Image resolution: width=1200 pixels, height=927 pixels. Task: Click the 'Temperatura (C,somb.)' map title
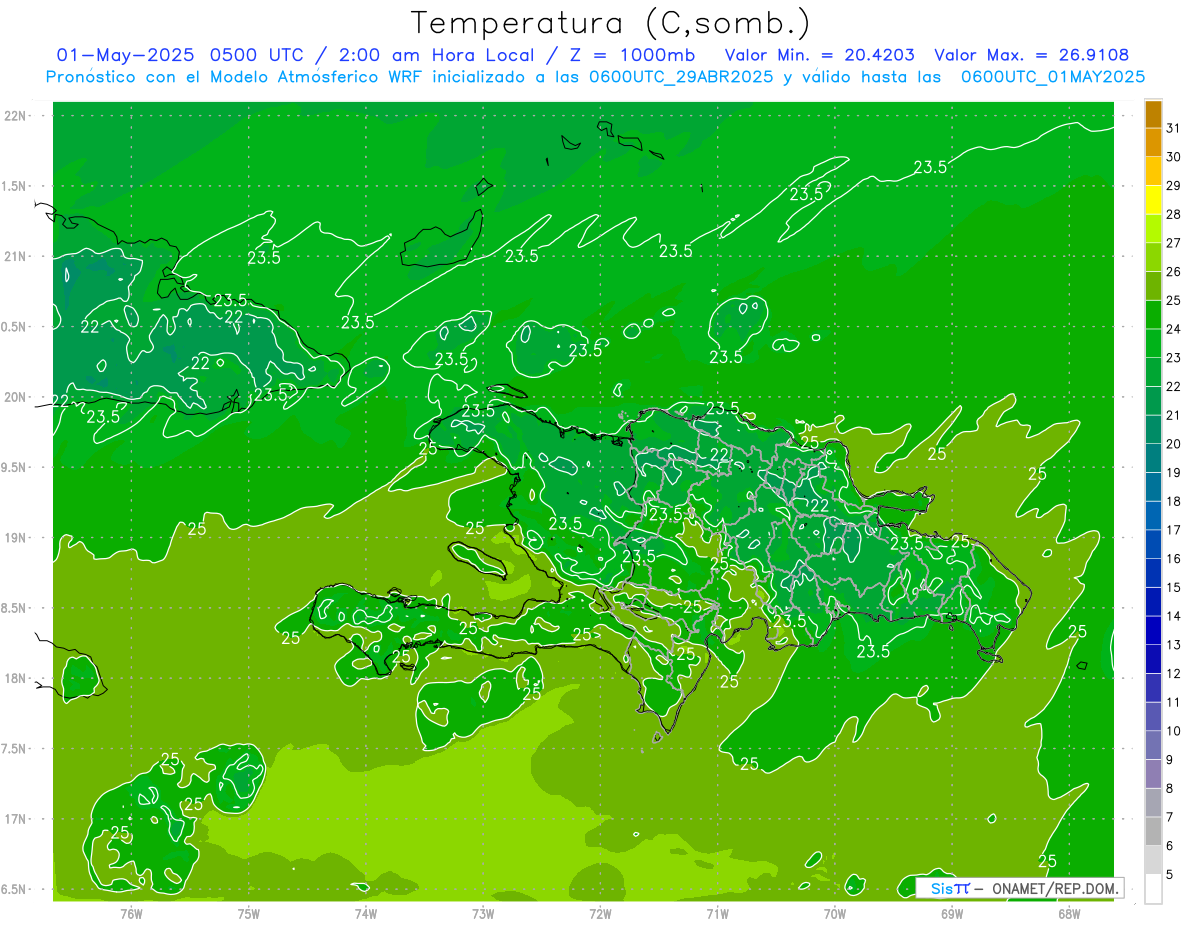[x=610, y=24]
